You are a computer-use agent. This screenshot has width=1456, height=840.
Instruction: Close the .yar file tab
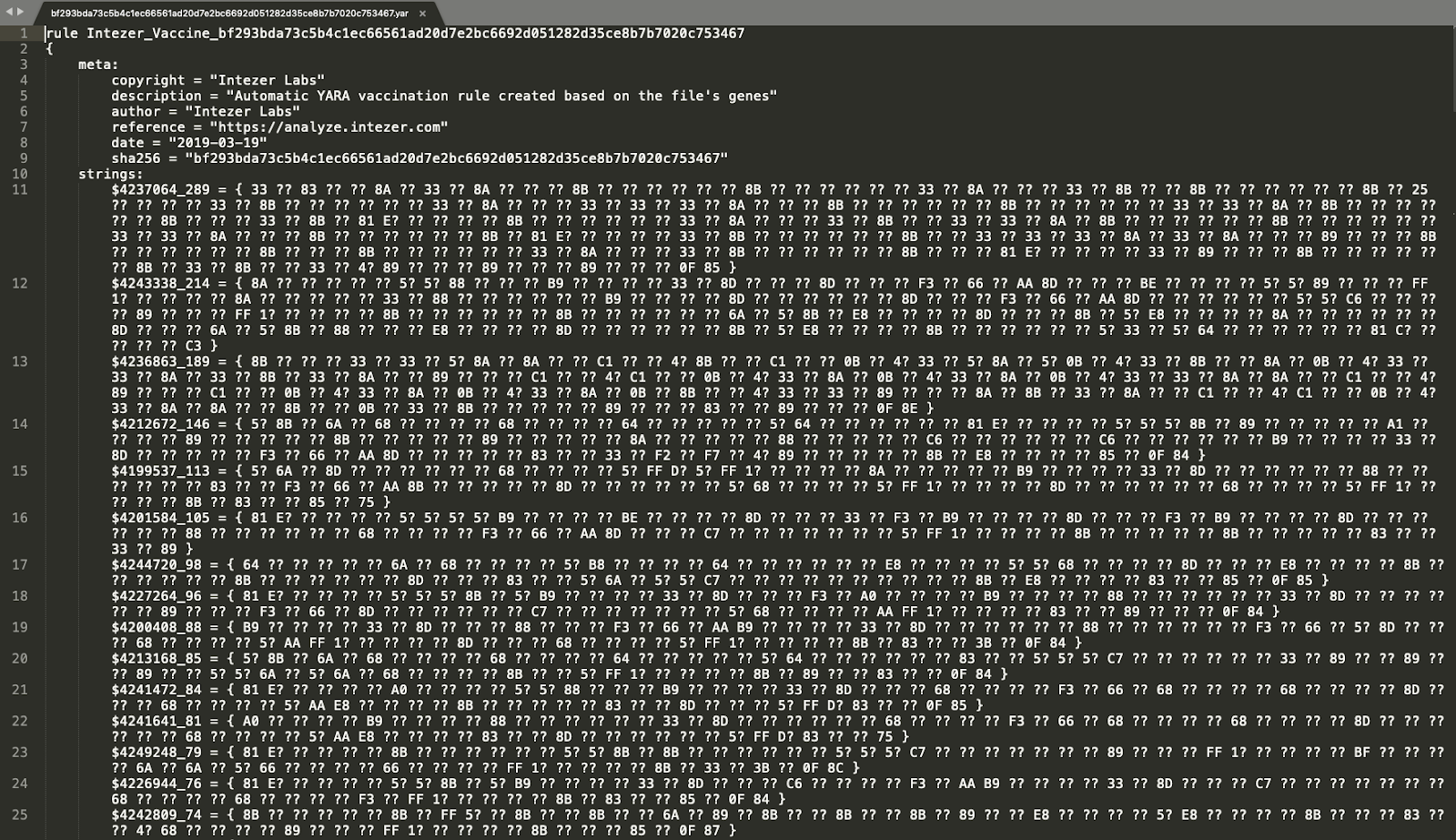[422, 14]
